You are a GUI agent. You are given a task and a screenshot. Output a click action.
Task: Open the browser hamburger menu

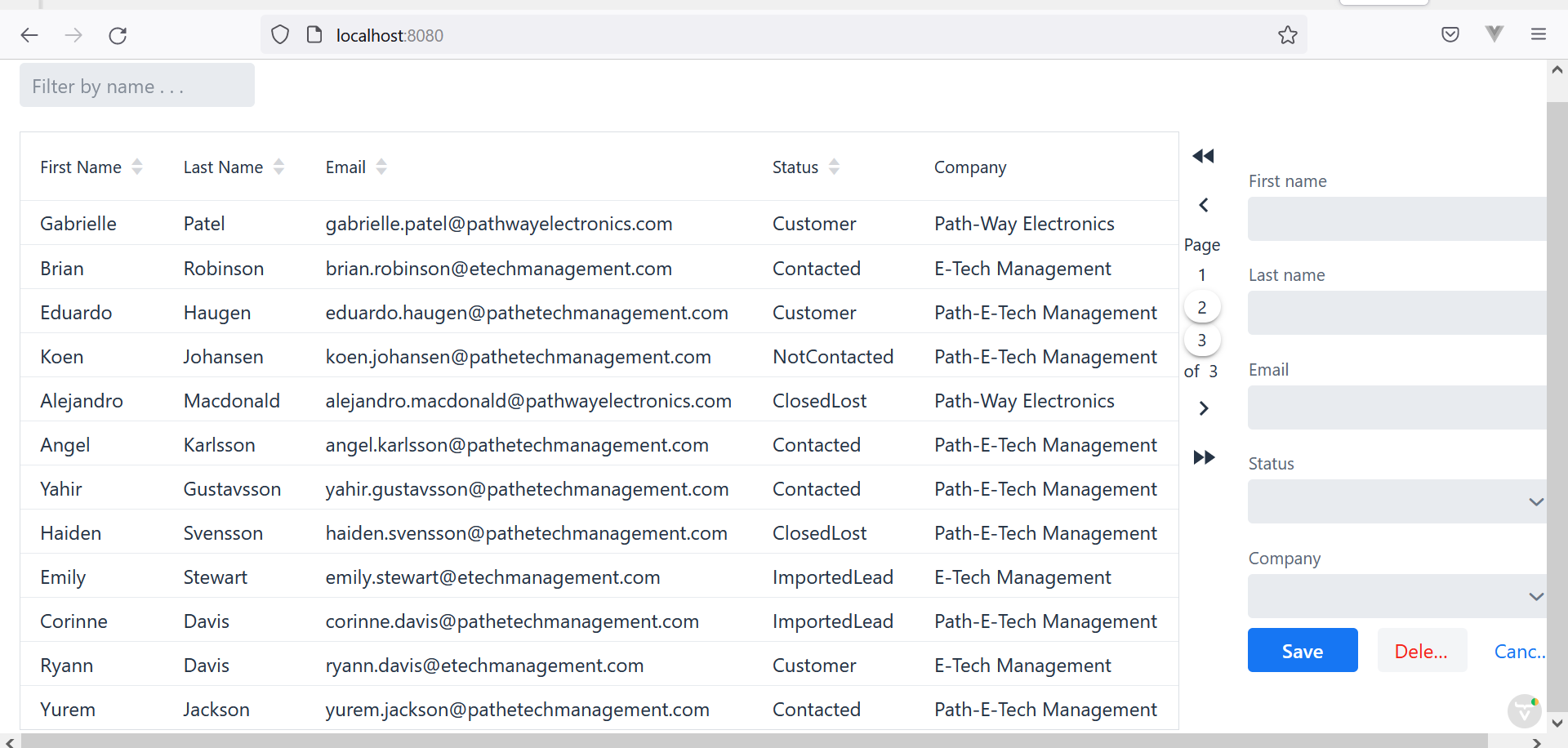click(1538, 34)
